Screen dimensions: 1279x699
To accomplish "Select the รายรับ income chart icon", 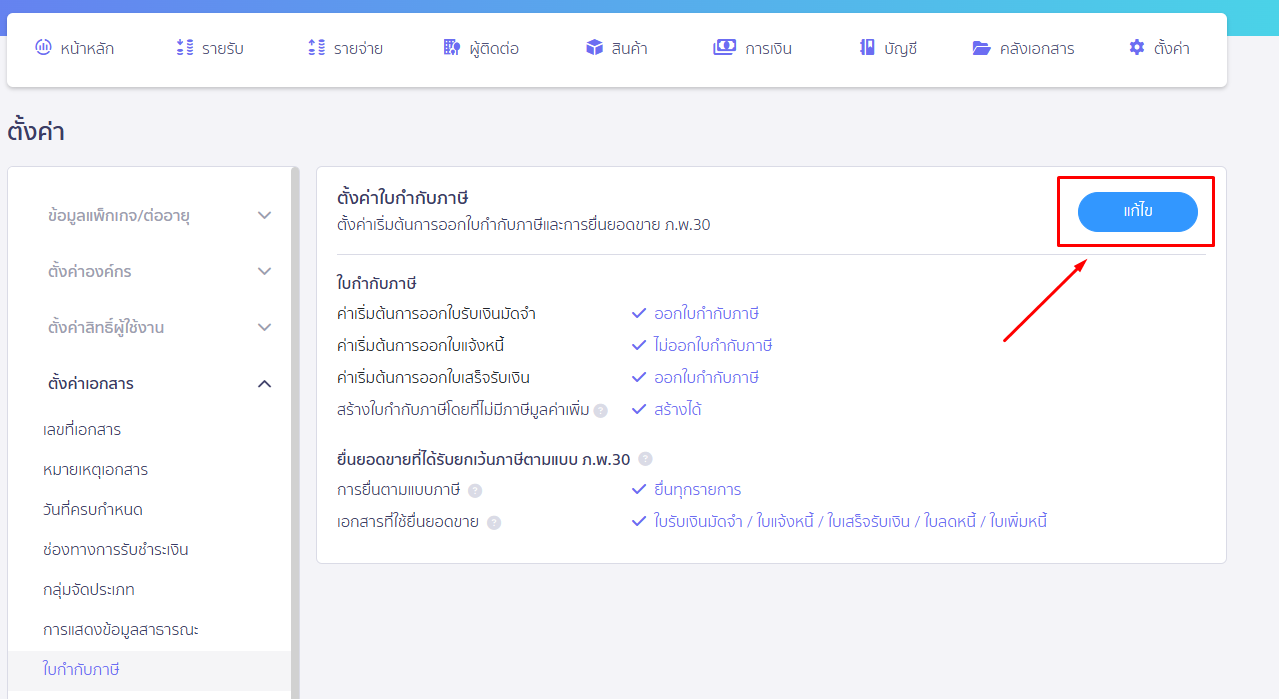I will 183,48.
